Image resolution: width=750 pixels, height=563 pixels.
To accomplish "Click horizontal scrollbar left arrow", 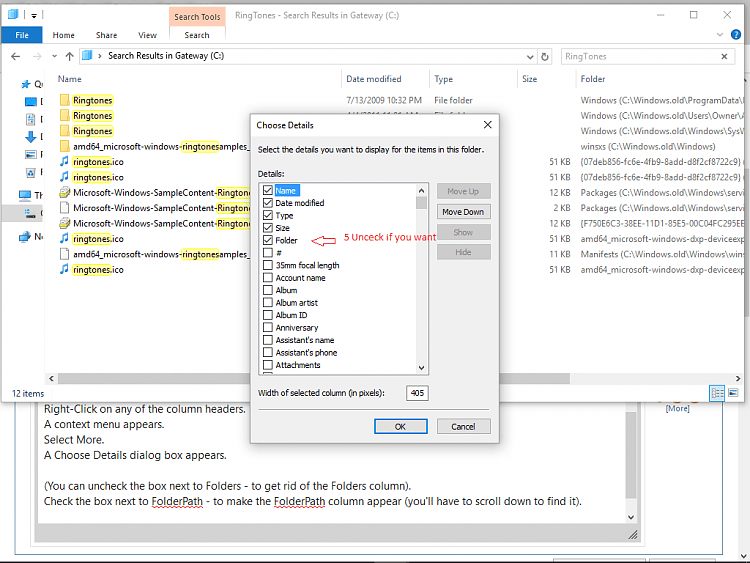I will coord(52,378).
